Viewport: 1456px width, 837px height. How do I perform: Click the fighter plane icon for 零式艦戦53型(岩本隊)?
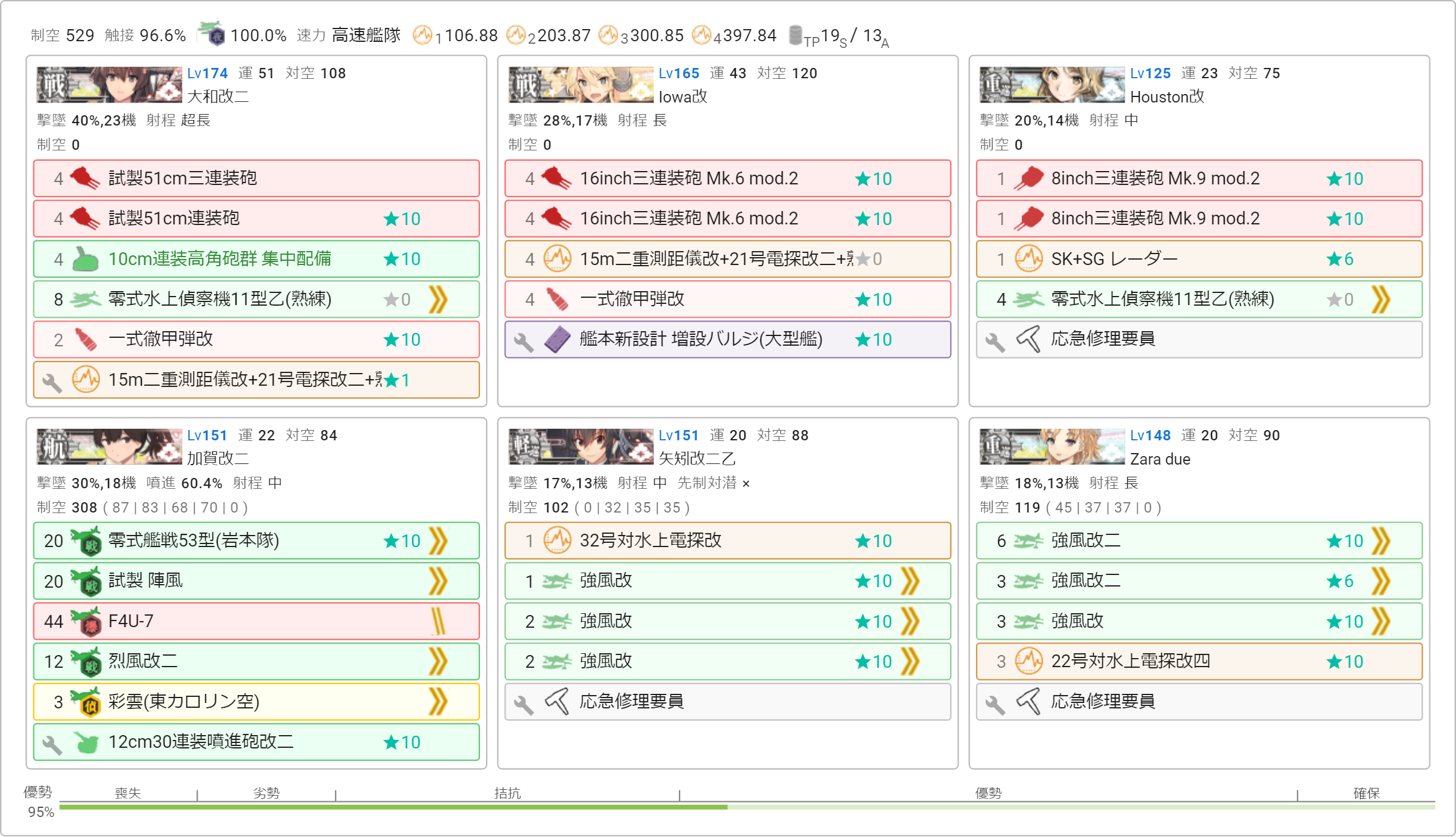point(86,541)
